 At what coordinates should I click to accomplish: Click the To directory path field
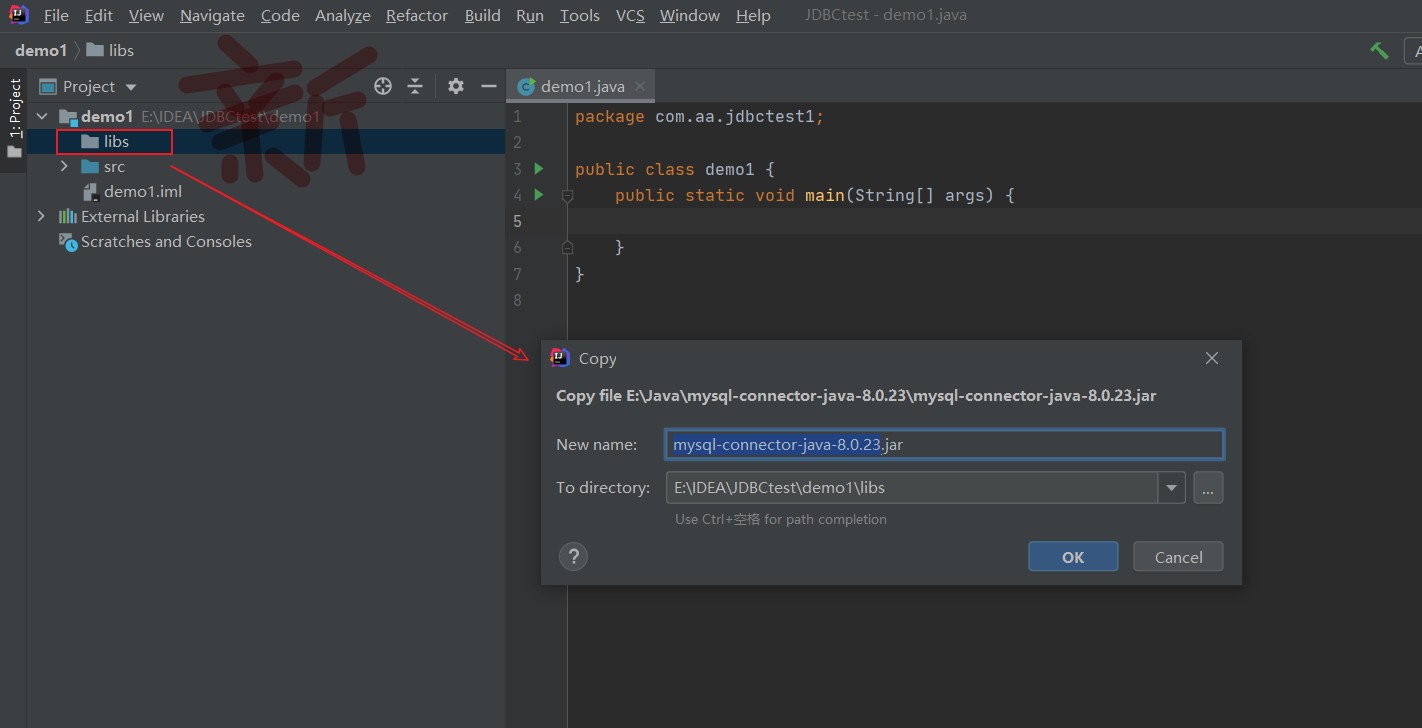pos(912,488)
